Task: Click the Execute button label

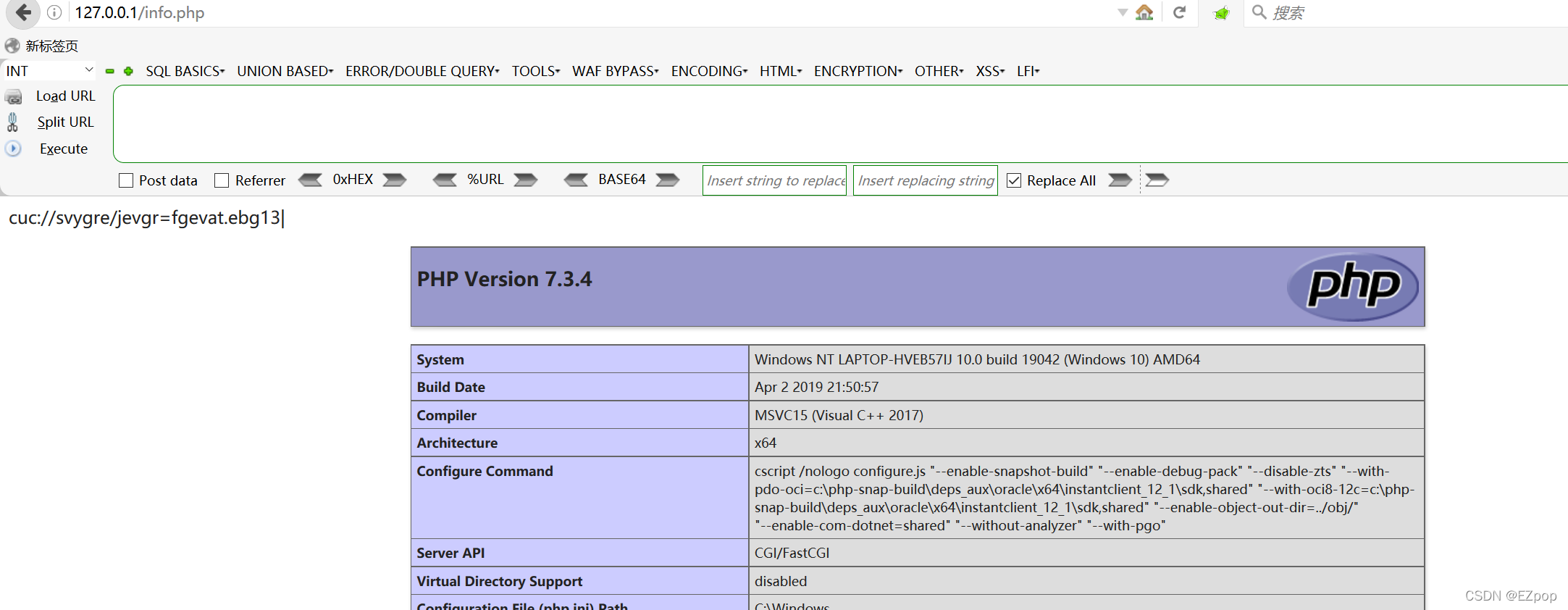Action: 64,149
